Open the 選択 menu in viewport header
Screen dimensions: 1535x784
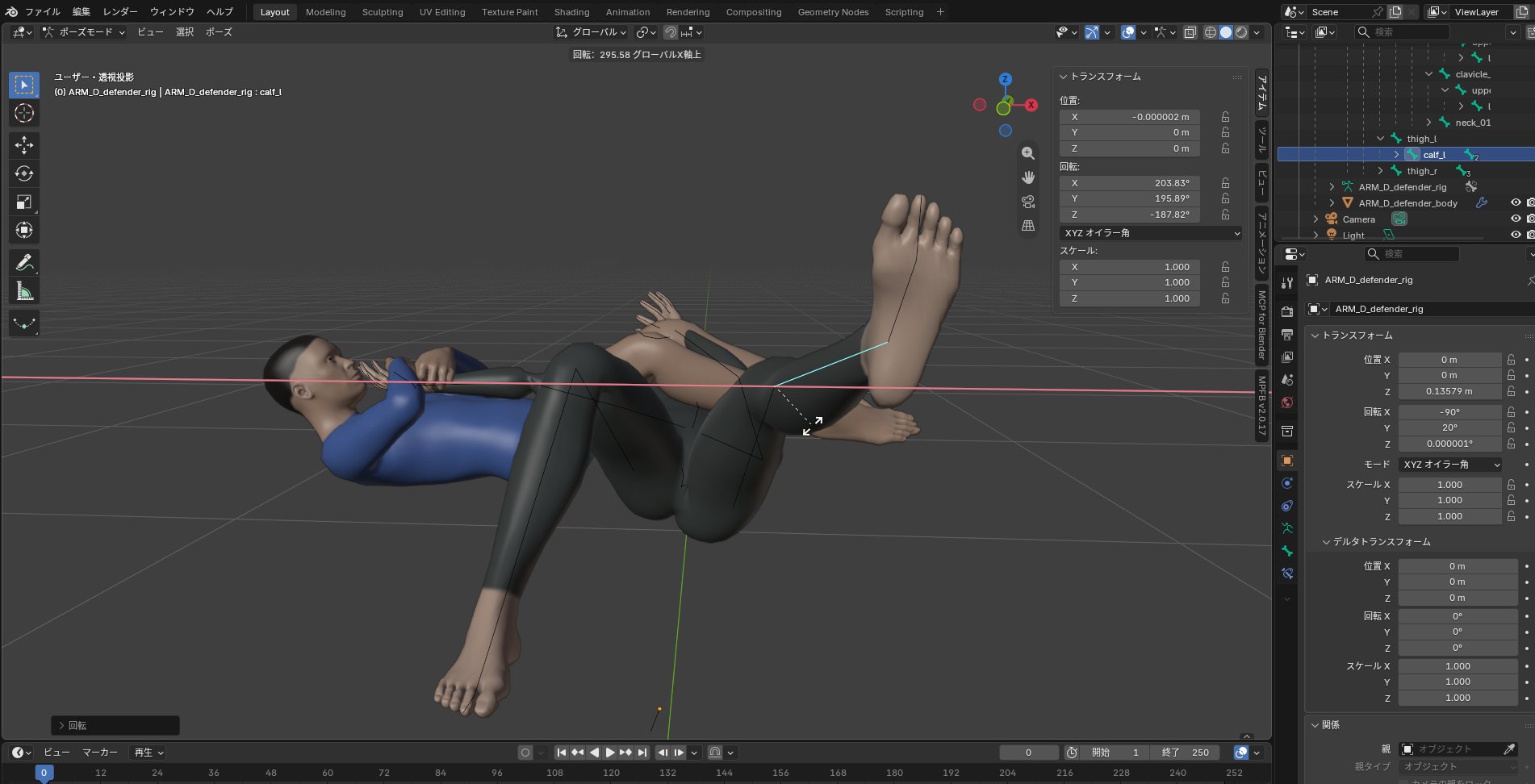(185, 32)
